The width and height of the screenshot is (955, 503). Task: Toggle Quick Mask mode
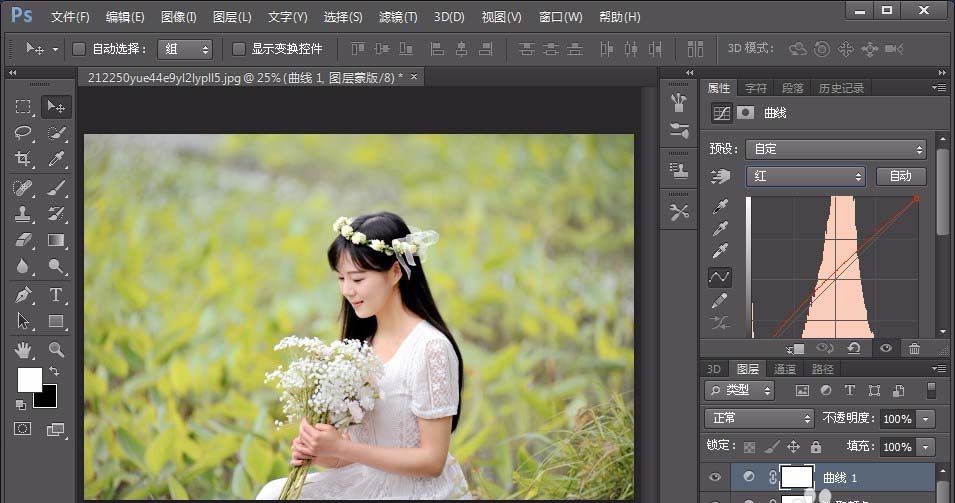tap(23, 429)
